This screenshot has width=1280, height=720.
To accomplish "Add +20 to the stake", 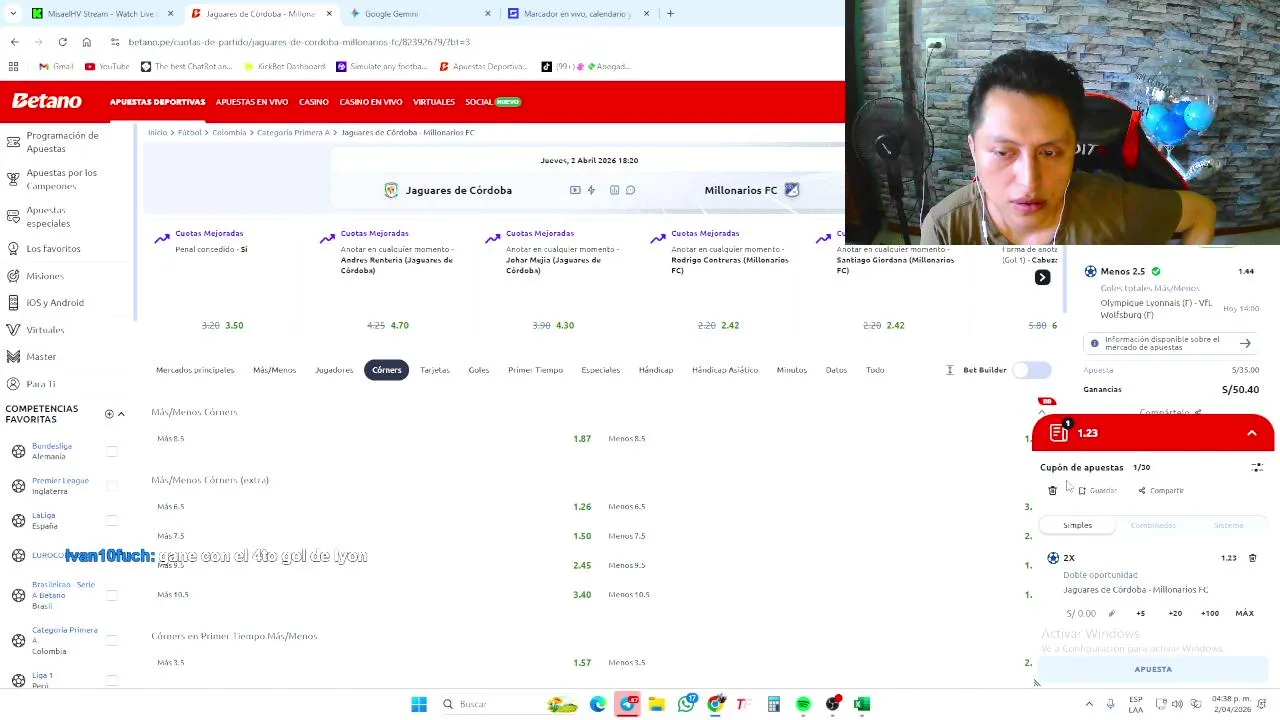I will [x=1175, y=613].
